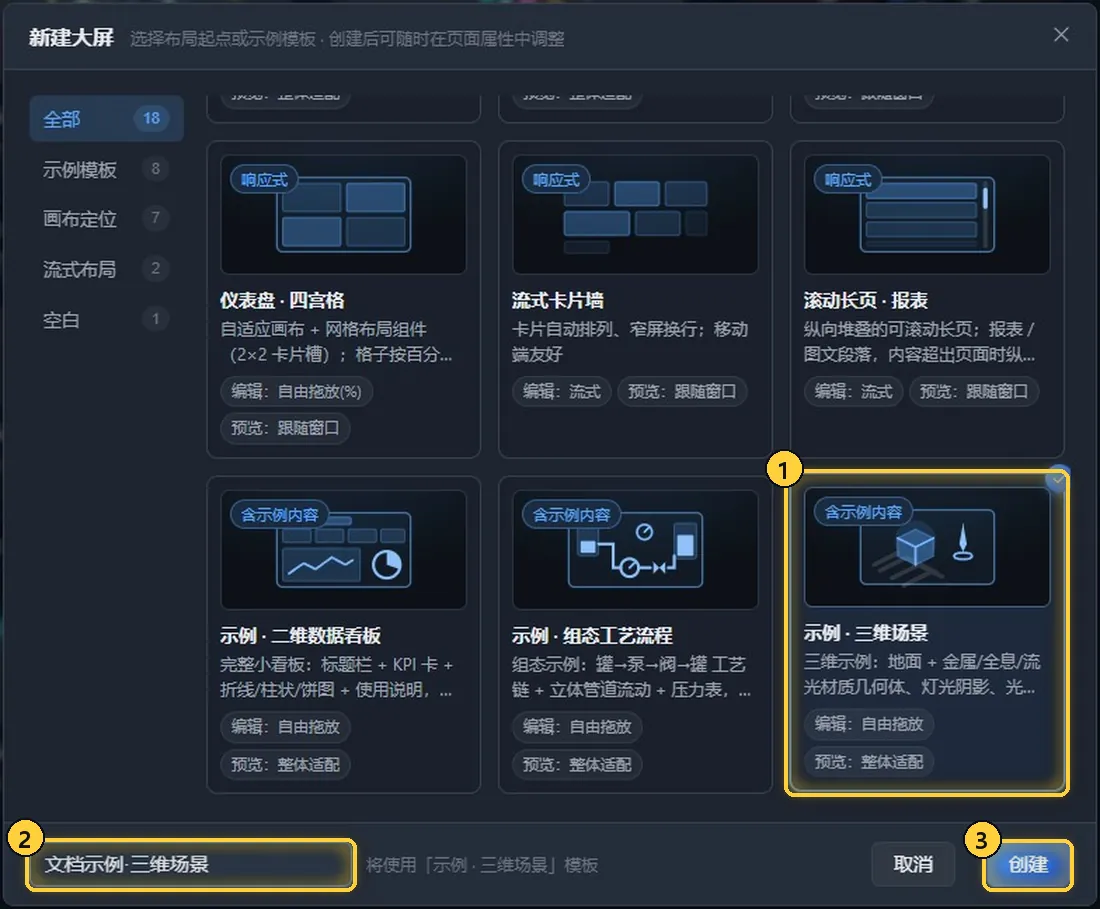Click the 响应式 badge on 仪表盘·四宫格
The image size is (1100, 909).
(x=264, y=180)
